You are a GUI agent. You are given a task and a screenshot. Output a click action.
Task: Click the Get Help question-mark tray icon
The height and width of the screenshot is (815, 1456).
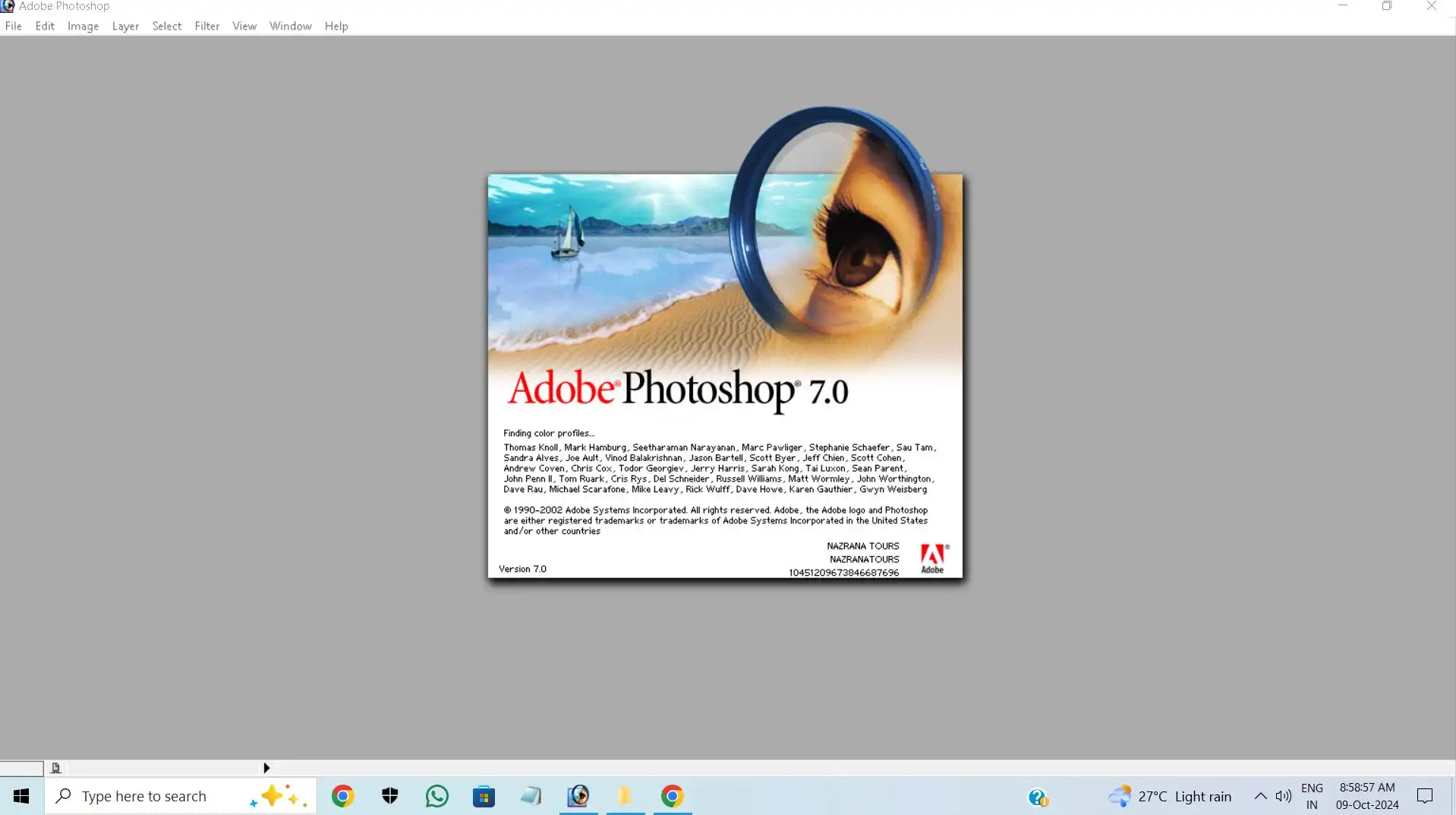coord(1038,797)
